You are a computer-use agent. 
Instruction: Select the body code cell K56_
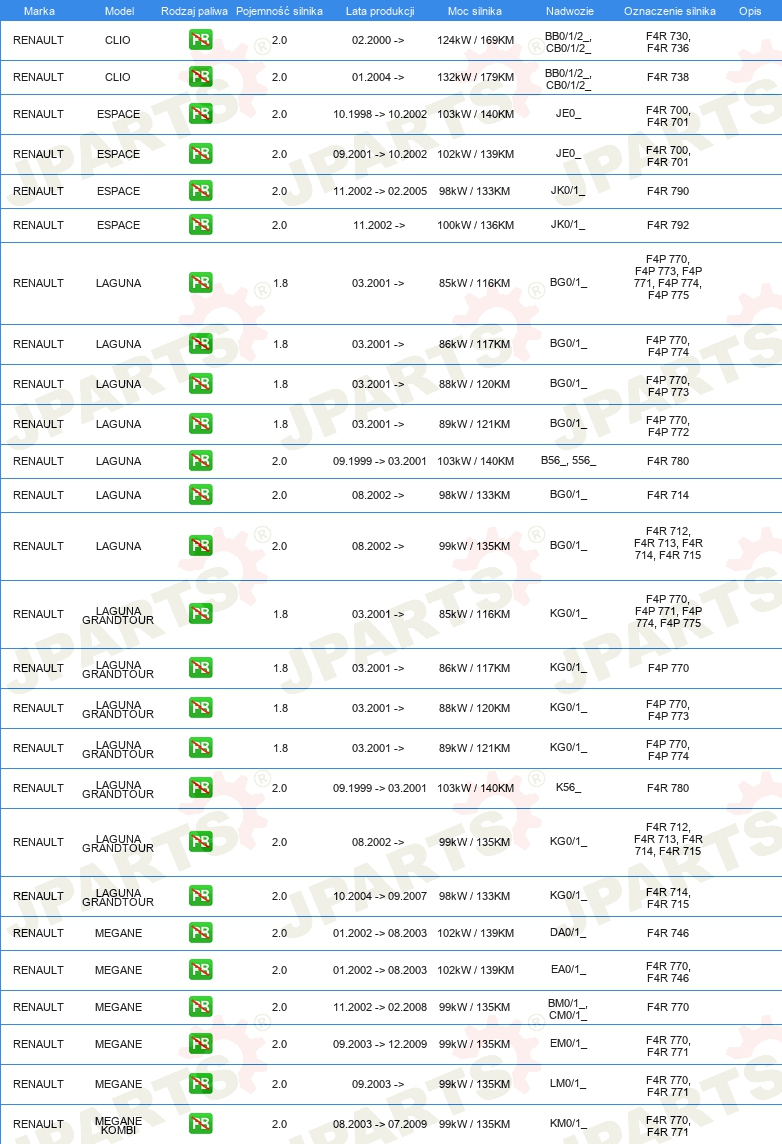coord(568,787)
